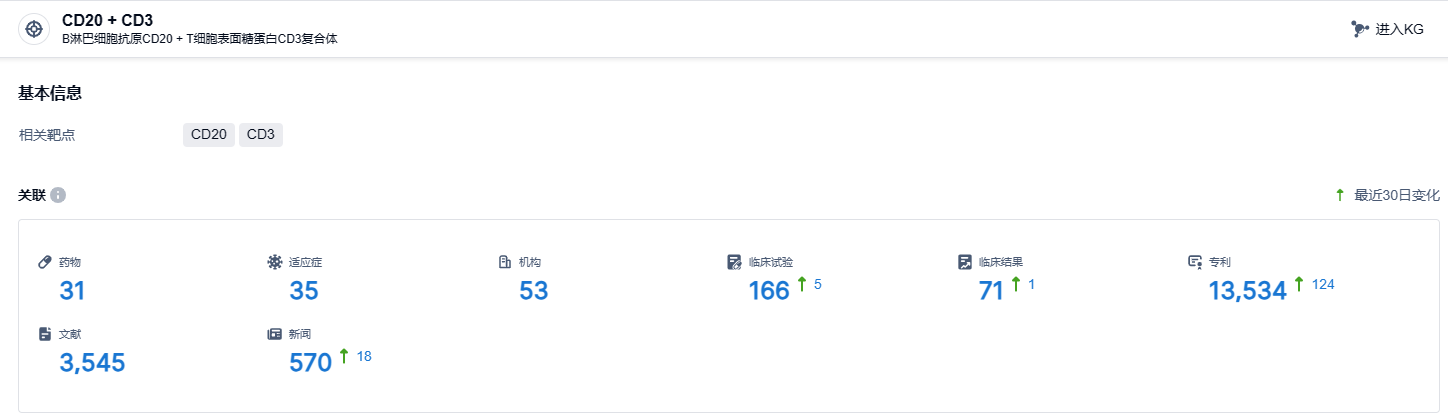Click the 机构 building icon

pyautogui.click(x=505, y=262)
